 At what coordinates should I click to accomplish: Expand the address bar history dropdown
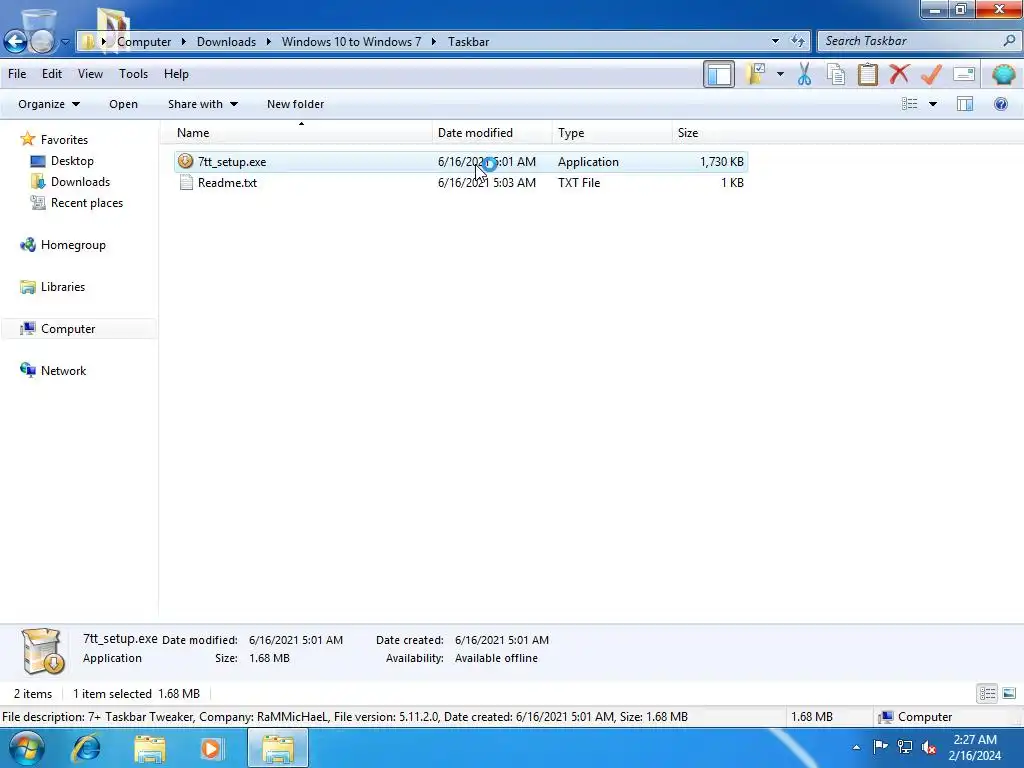point(775,41)
